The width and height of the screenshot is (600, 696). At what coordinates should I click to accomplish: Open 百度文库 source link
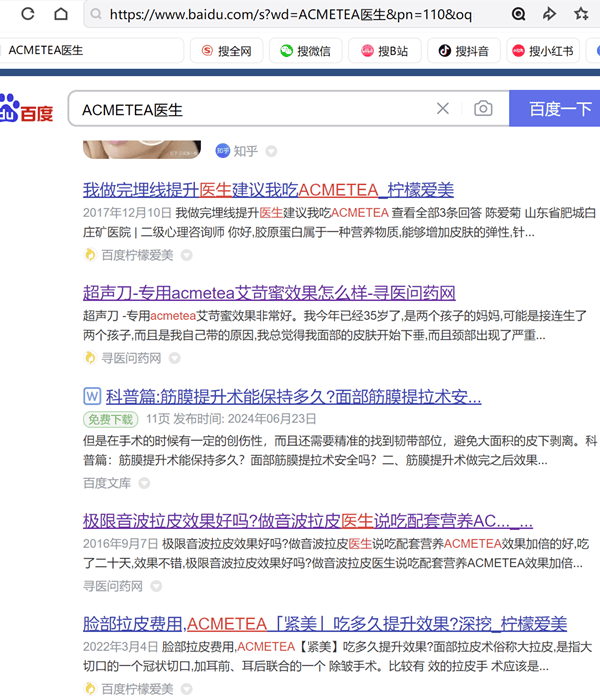pyautogui.click(x=107, y=483)
